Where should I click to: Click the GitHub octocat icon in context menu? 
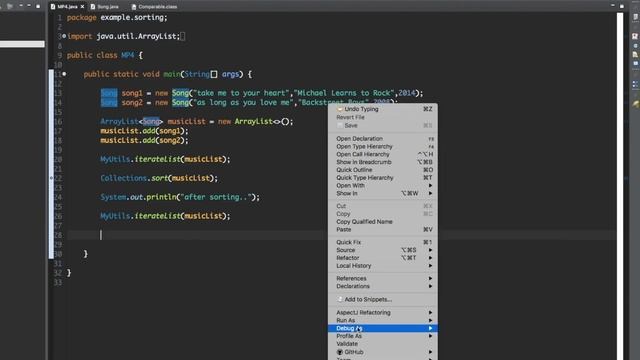pyautogui.click(x=340, y=352)
